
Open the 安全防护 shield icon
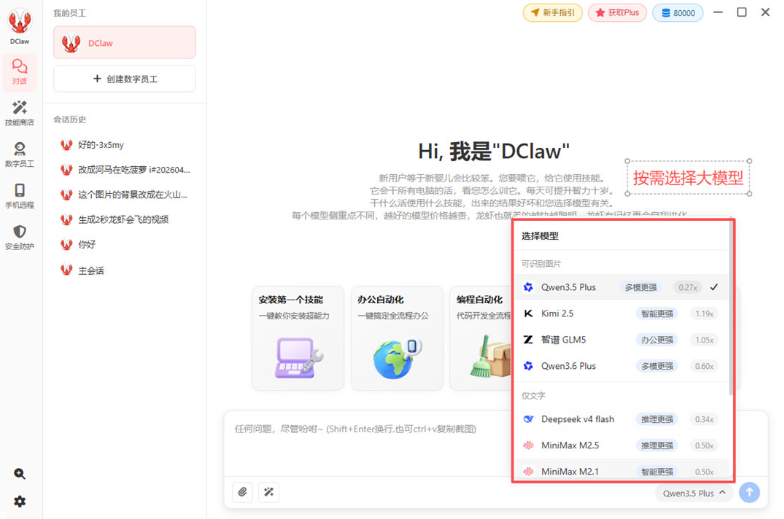[x=20, y=237]
